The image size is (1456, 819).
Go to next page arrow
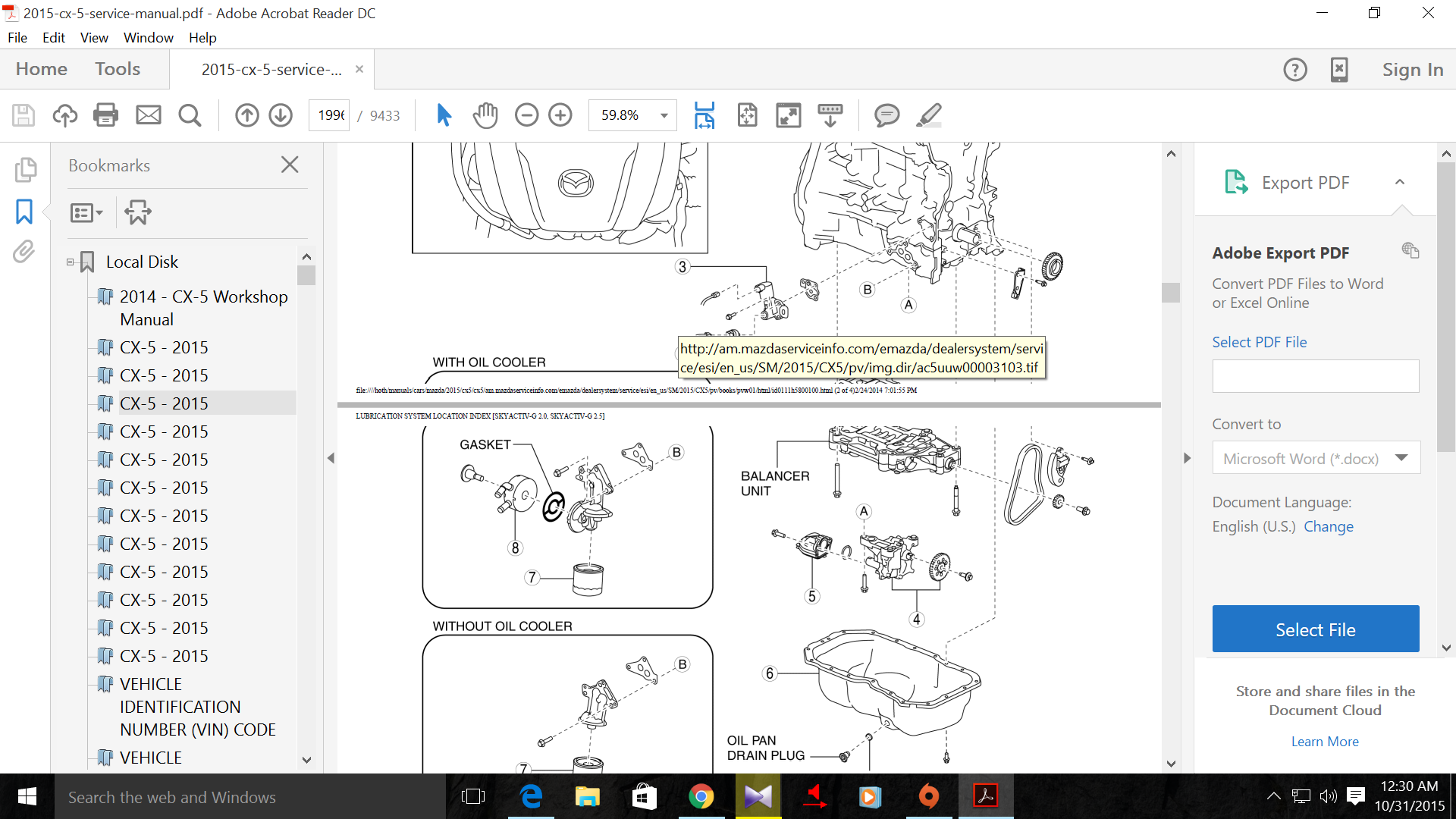(281, 115)
